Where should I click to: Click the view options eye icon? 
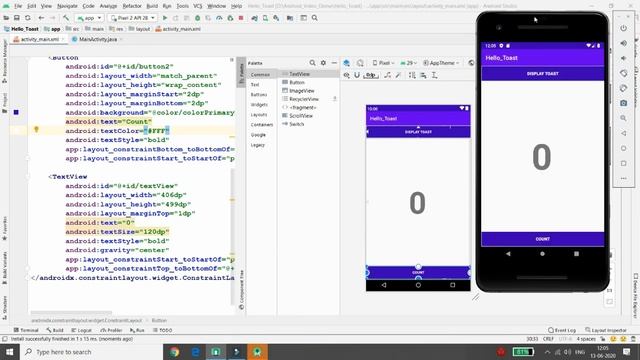(x=347, y=75)
